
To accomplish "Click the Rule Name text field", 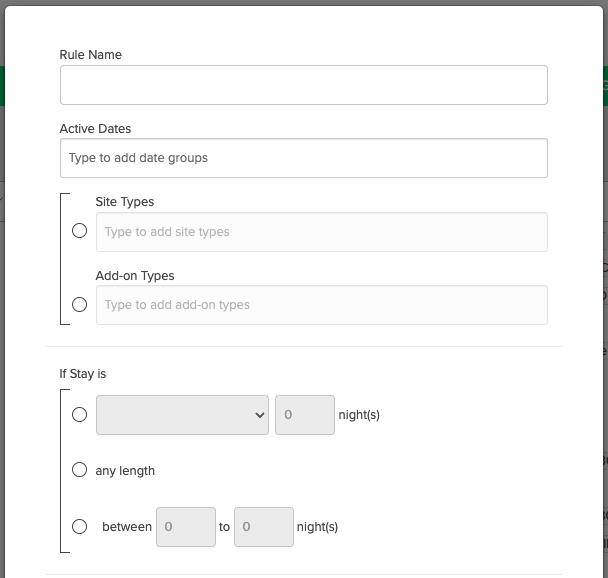I will tap(303, 85).
